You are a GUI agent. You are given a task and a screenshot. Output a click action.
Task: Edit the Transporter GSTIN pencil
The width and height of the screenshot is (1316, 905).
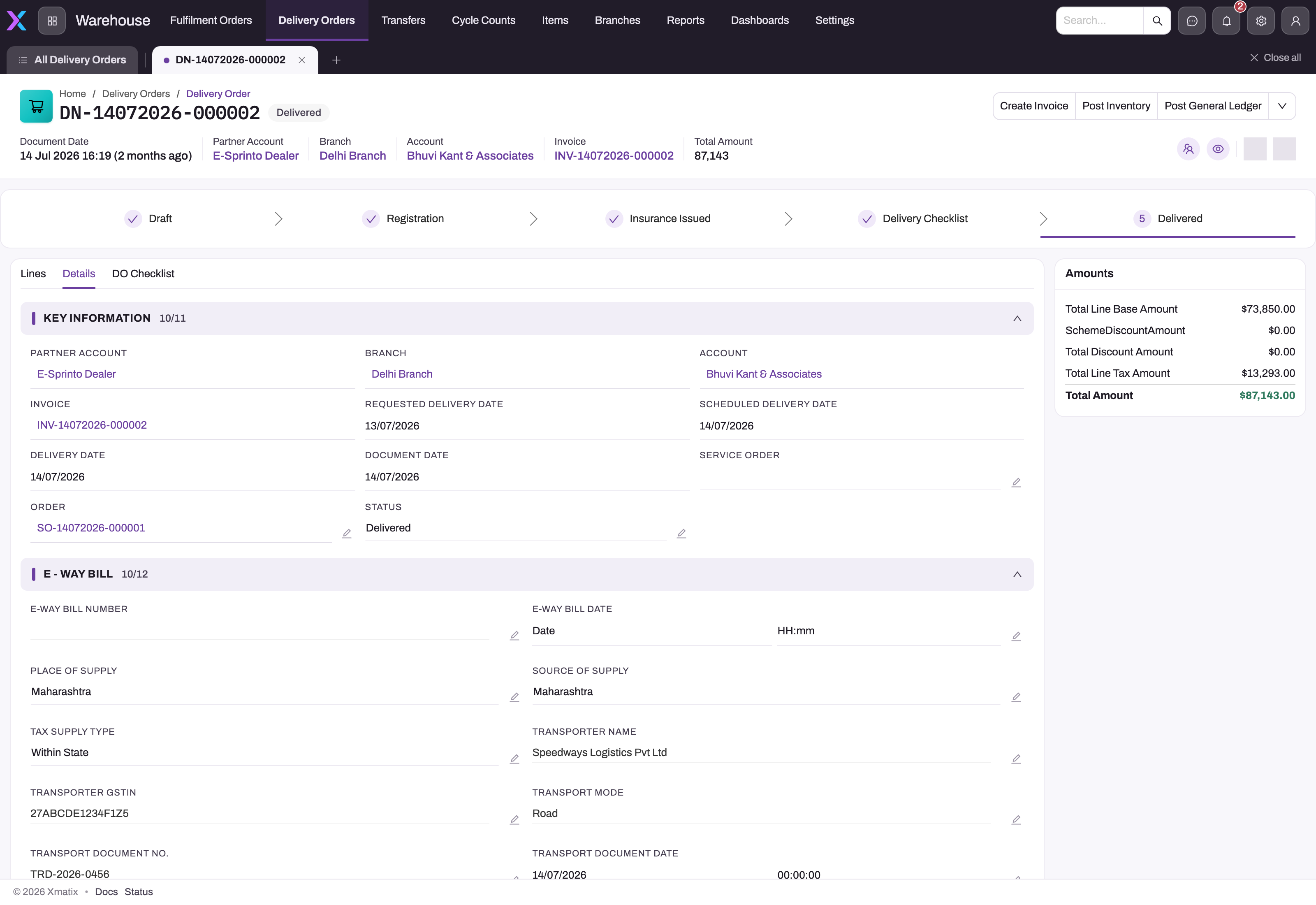tap(514, 820)
